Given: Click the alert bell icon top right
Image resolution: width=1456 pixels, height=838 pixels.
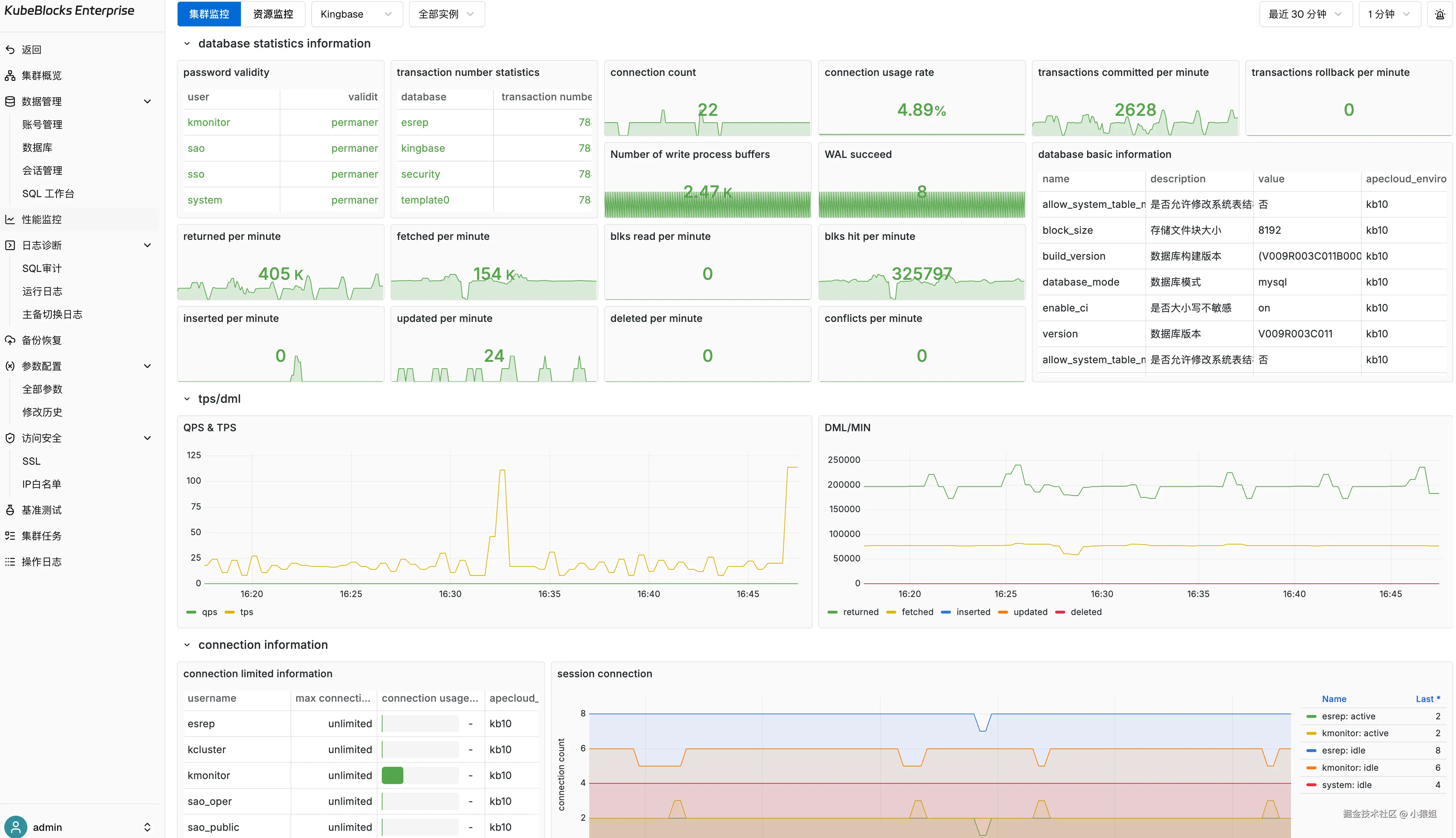Looking at the screenshot, I should click(1439, 14).
